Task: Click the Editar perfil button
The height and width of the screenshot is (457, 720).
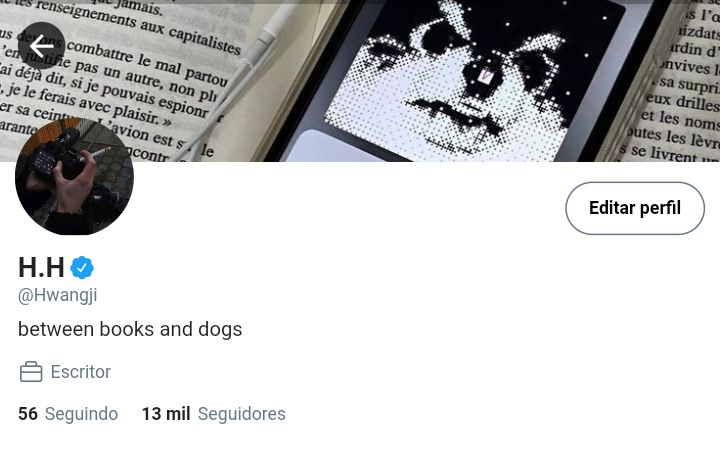Action: [635, 208]
